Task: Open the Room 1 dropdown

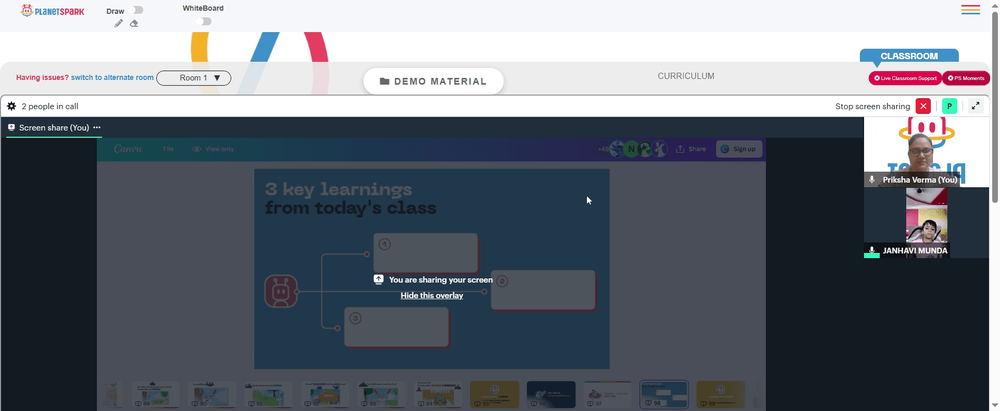Action: tap(194, 78)
